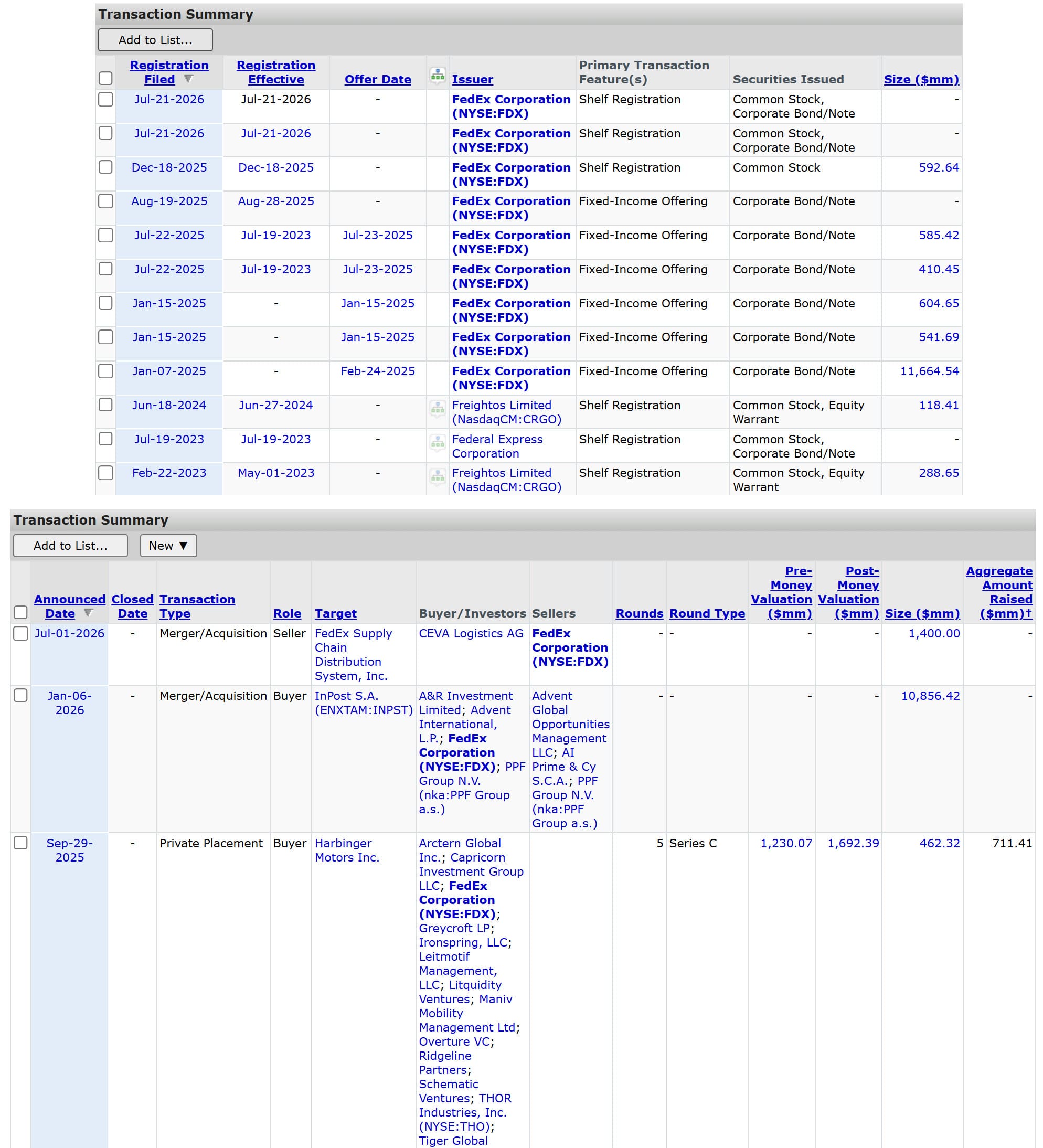
Task: Sort upper table by Size ($mm)
Action: pos(921,79)
